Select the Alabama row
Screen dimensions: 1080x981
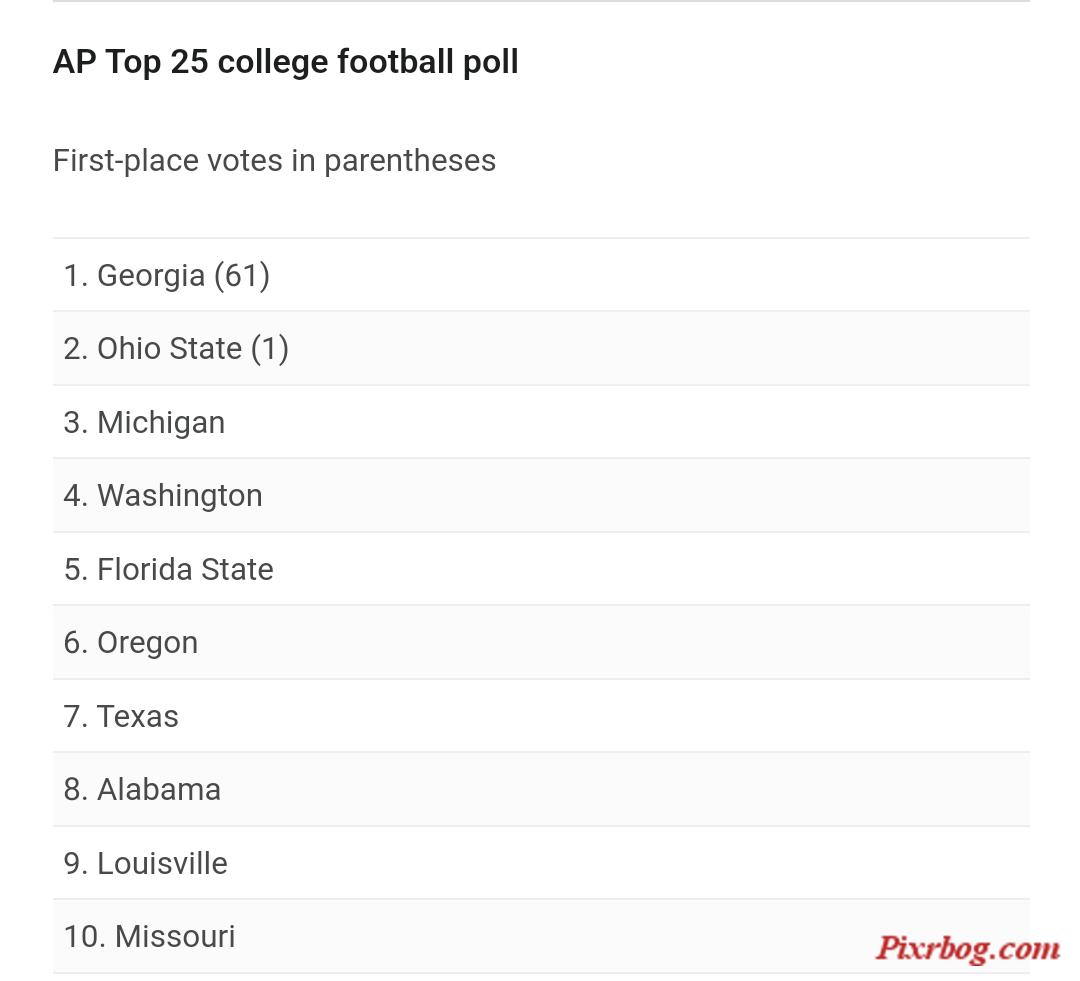coord(541,789)
